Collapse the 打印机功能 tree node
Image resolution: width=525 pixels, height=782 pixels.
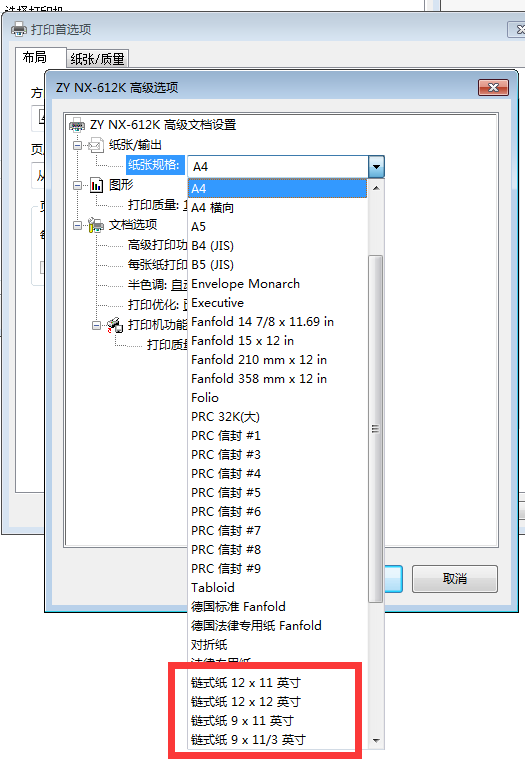(x=96, y=325)
